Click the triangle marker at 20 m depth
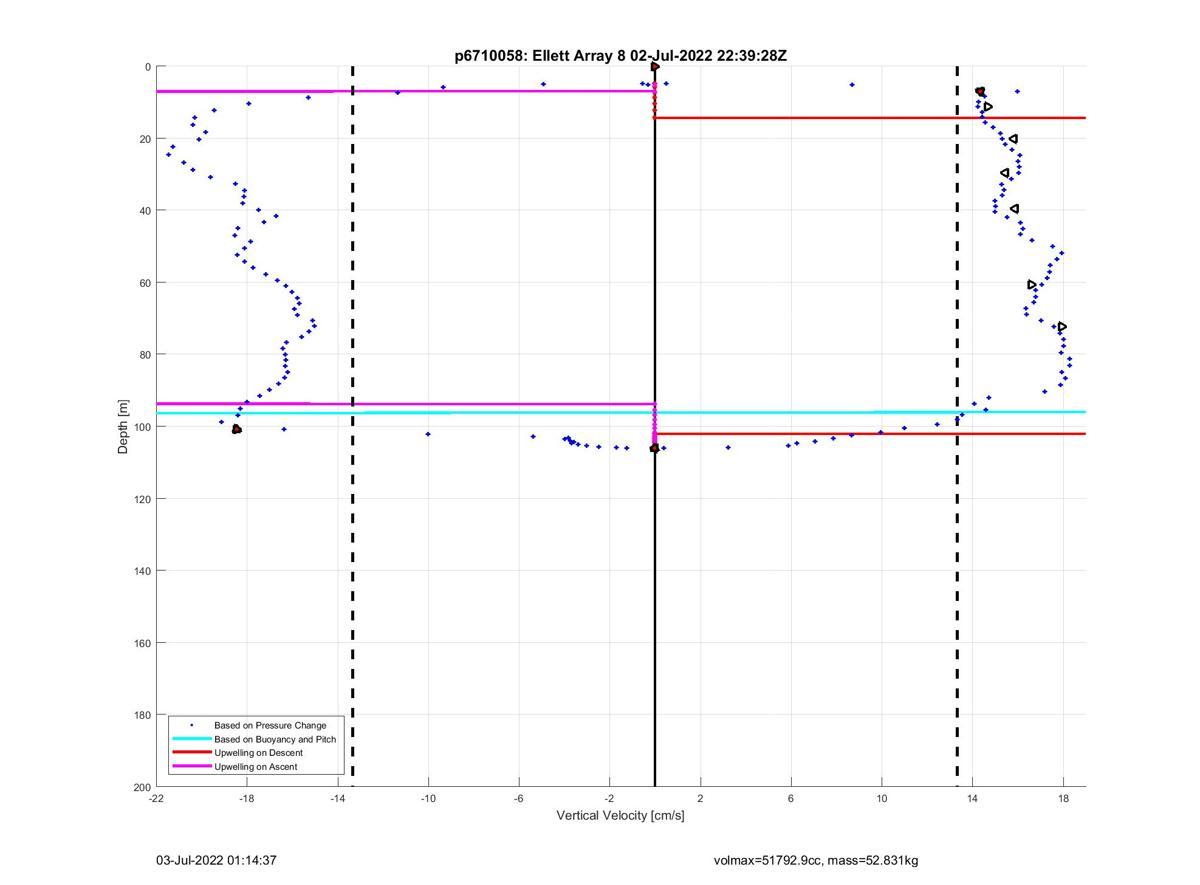The width and height of the screenshot is (1200, 885). tap(1013, 139)
